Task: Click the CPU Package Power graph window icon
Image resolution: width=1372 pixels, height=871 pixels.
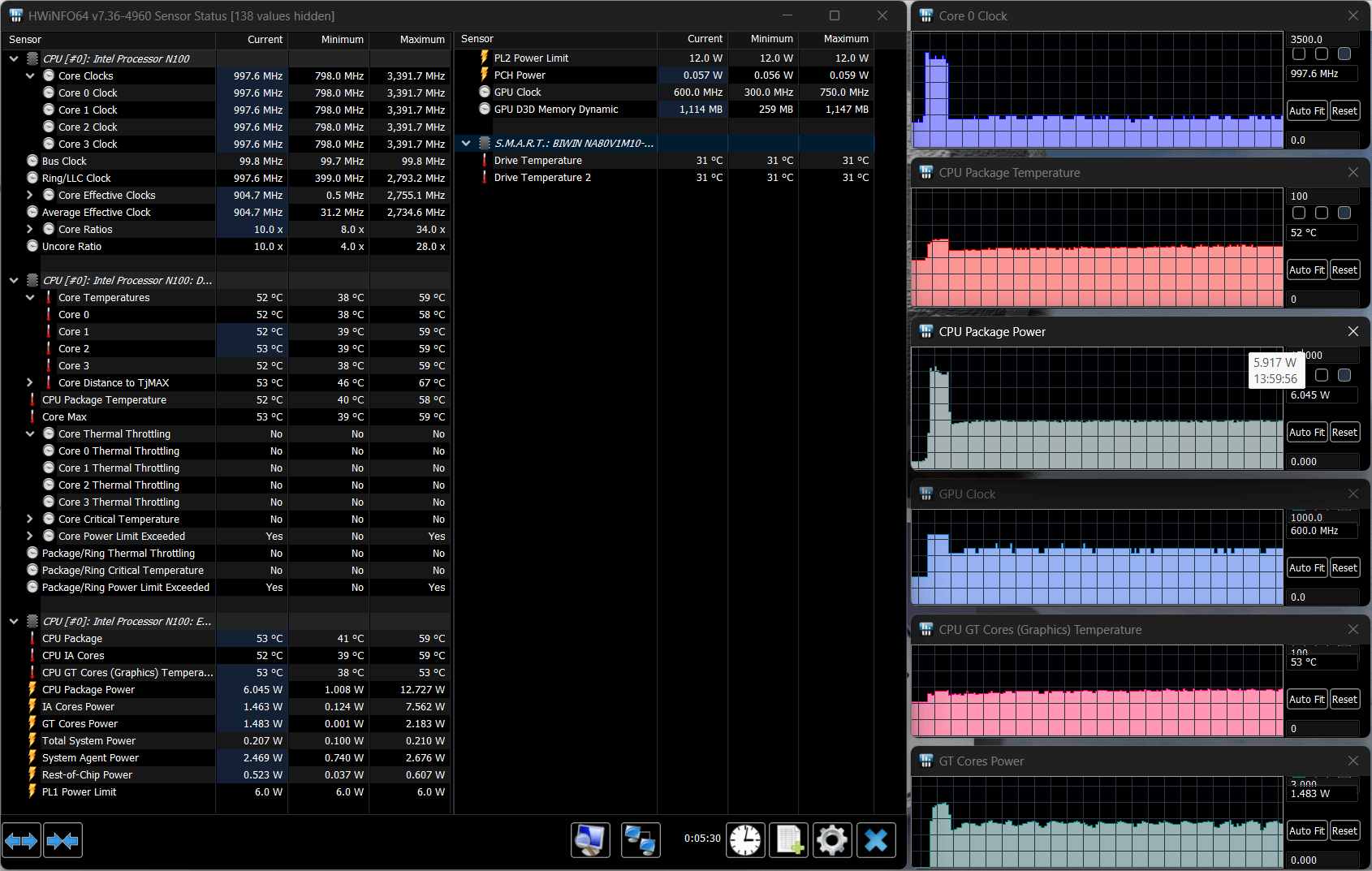Action: point(926,331)
